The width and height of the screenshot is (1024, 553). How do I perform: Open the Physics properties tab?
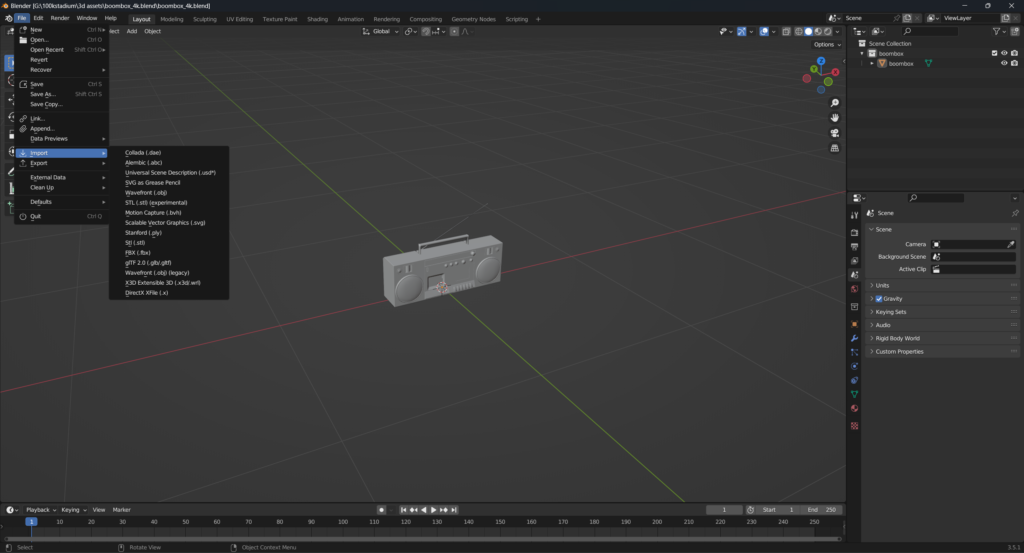tap(854, 366)
